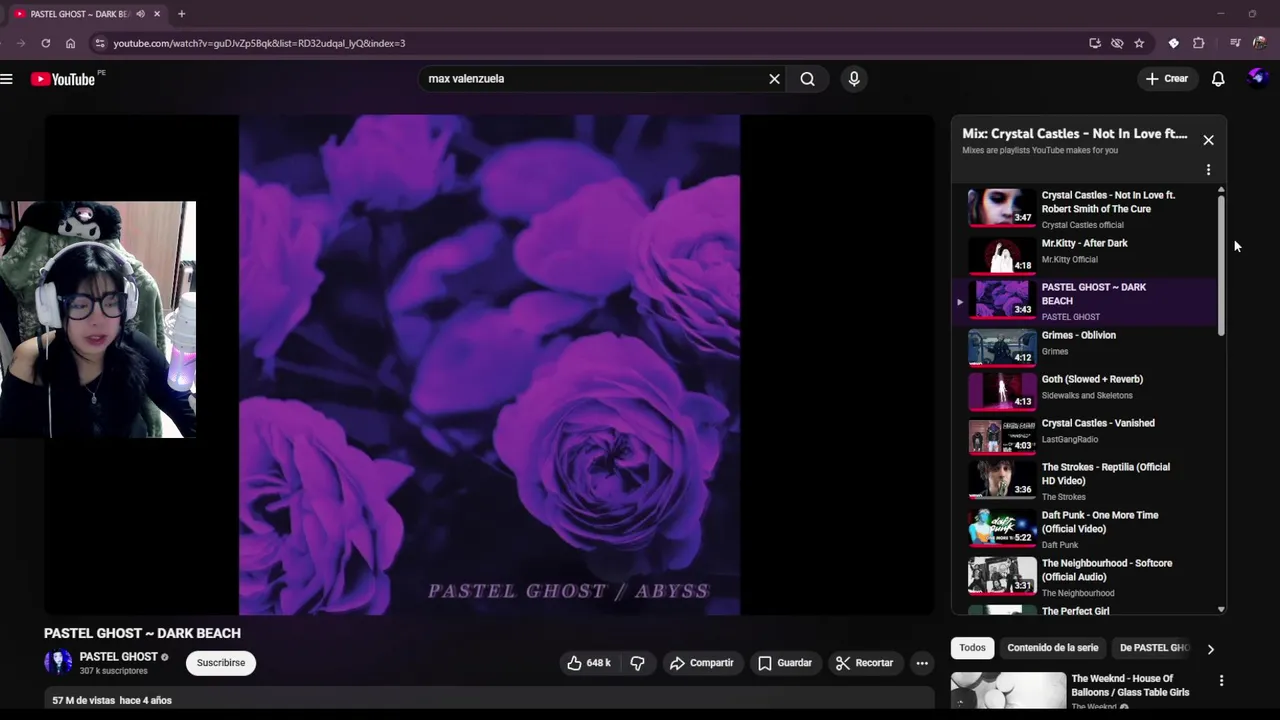Open new browser tab
The height and width of the screenshot is (720, 1280).
click(x=181, y=14)
